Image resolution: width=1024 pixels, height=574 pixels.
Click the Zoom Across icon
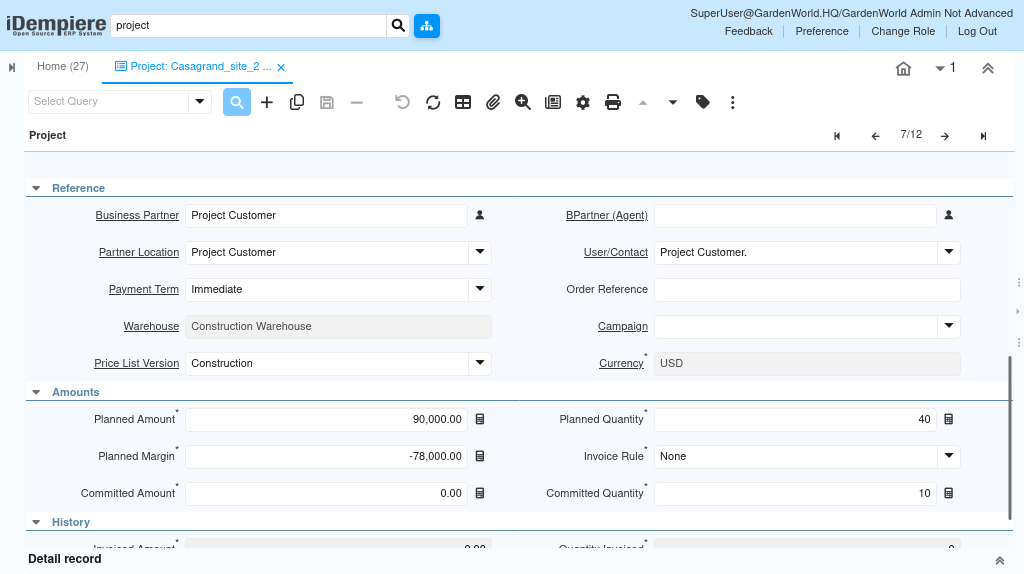523,102
